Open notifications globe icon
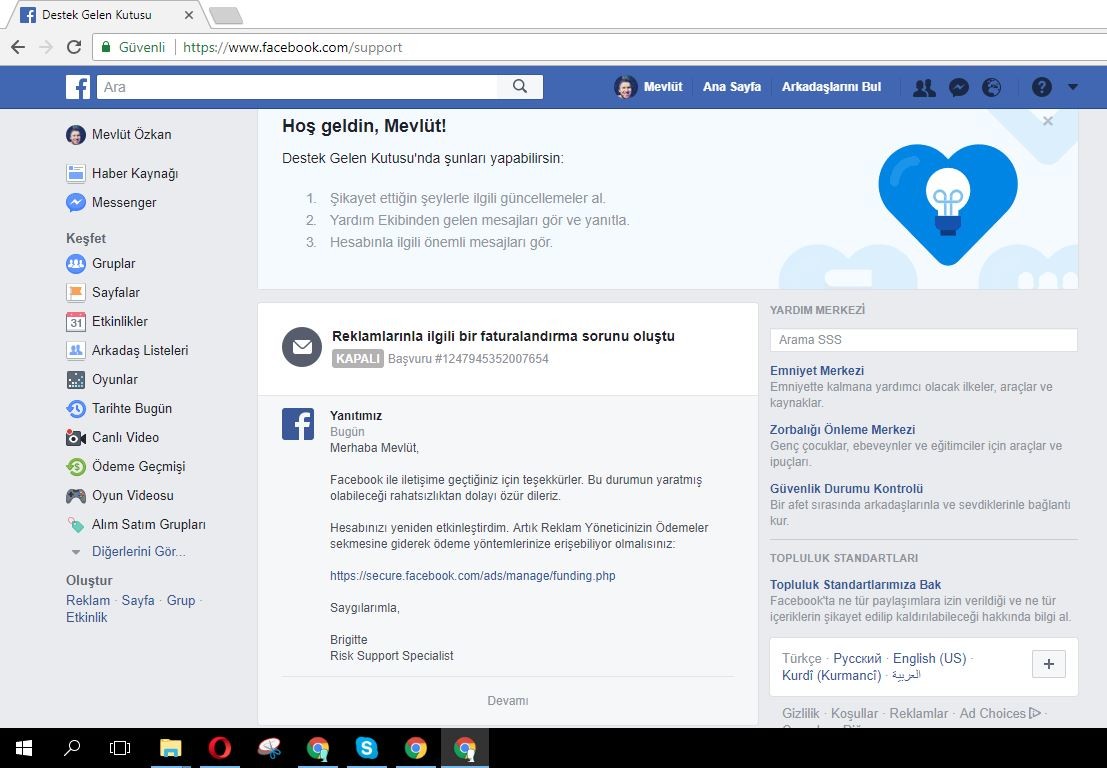 point(992,88)
